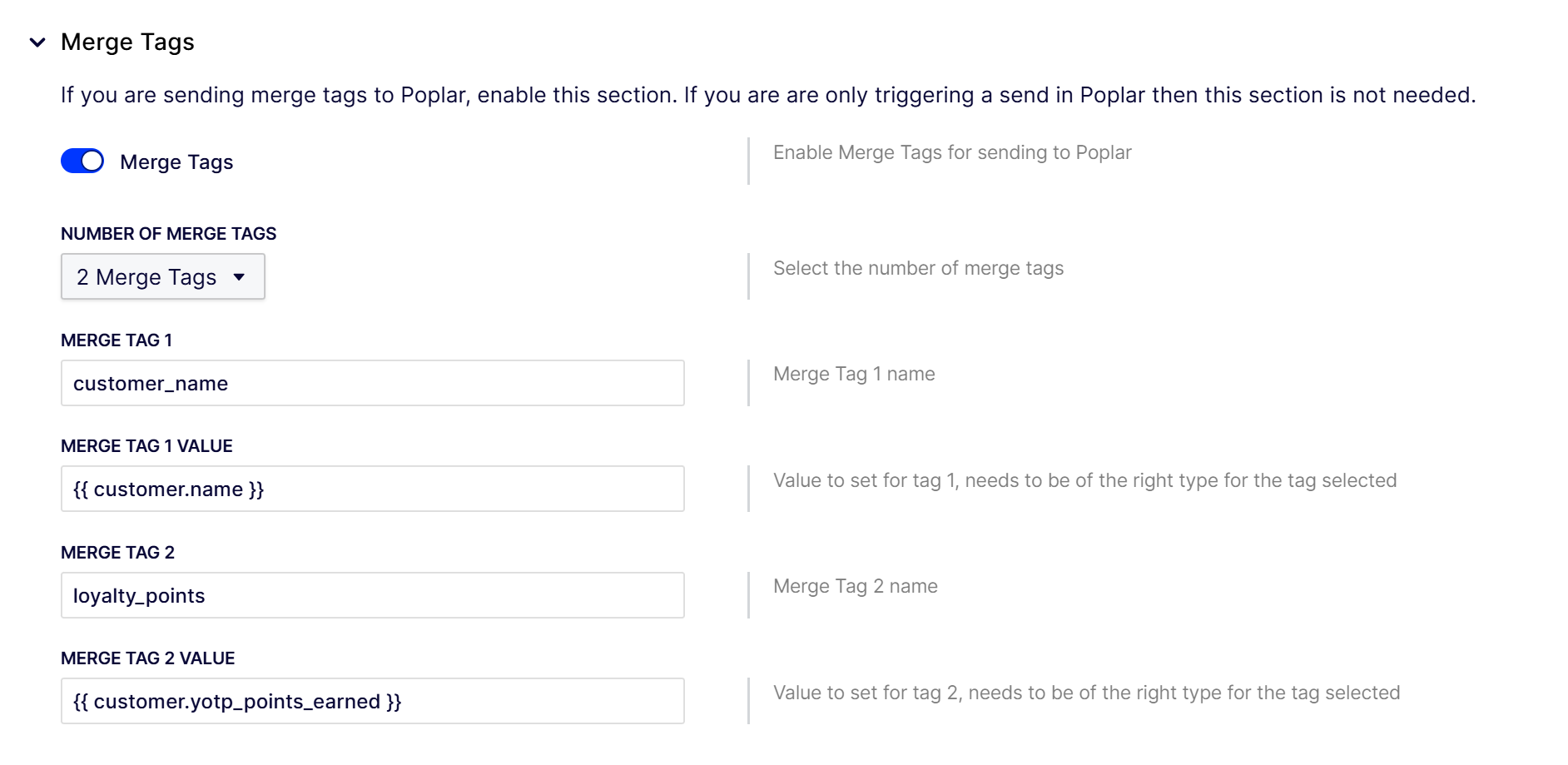Screen dimensions: 1568x765
Task: Select the loyalty_points text field
Action: [x=372, y=595]
